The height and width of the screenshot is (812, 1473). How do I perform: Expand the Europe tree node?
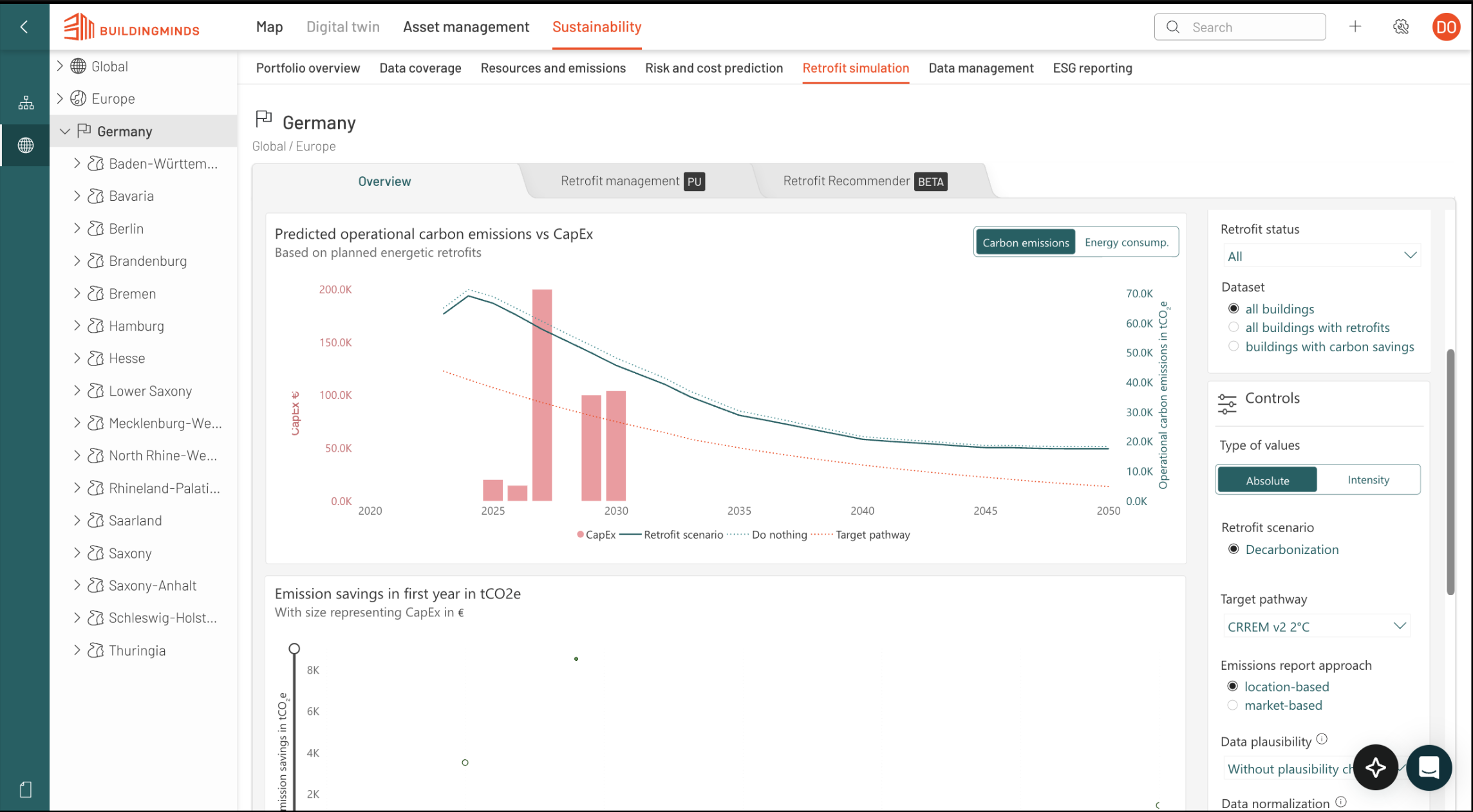point(59,98)
